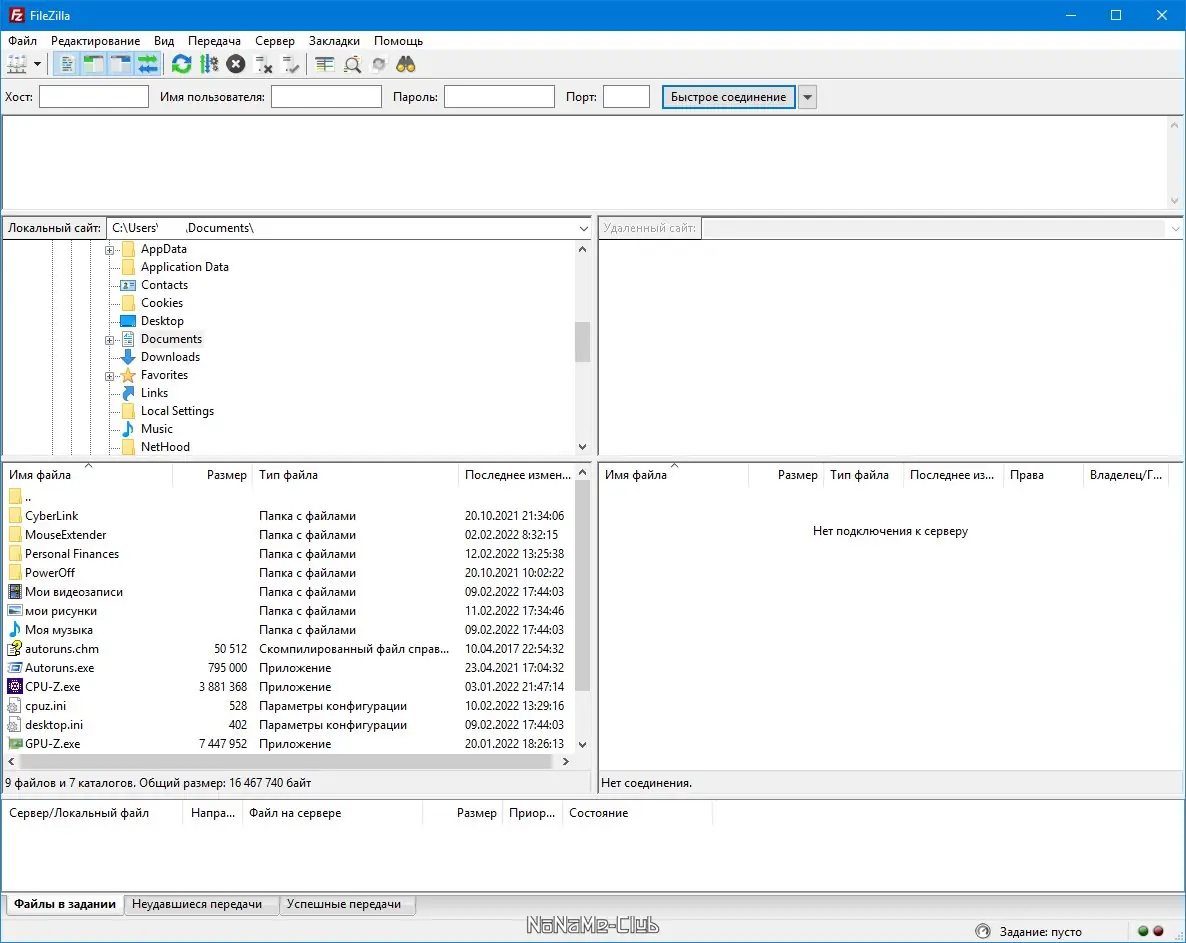
Task: Click the disconnect from server icon
Action: click(x=263, y=65)
